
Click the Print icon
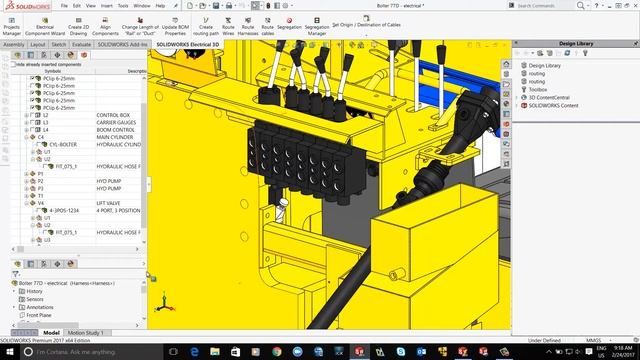pyautogui.click(x=229, y=6)
